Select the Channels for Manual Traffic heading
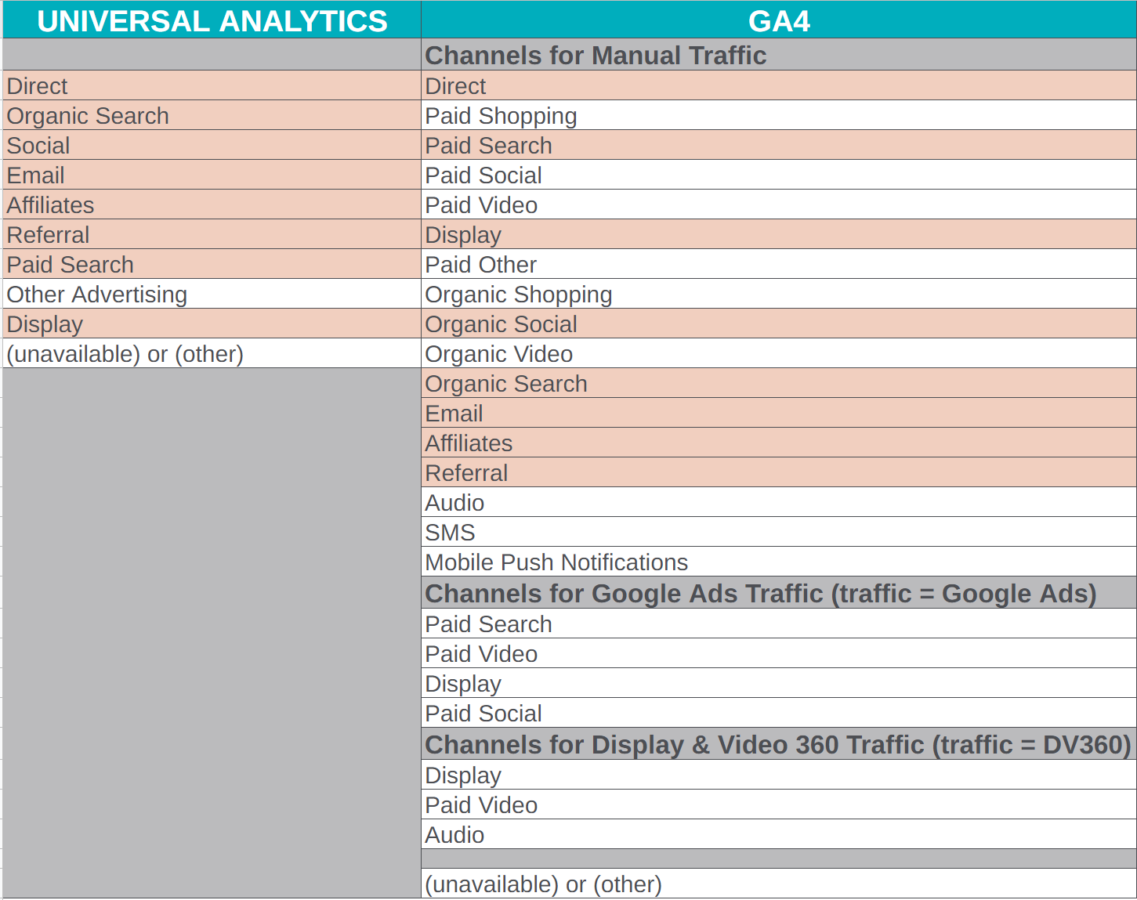 tap(596, 55)
